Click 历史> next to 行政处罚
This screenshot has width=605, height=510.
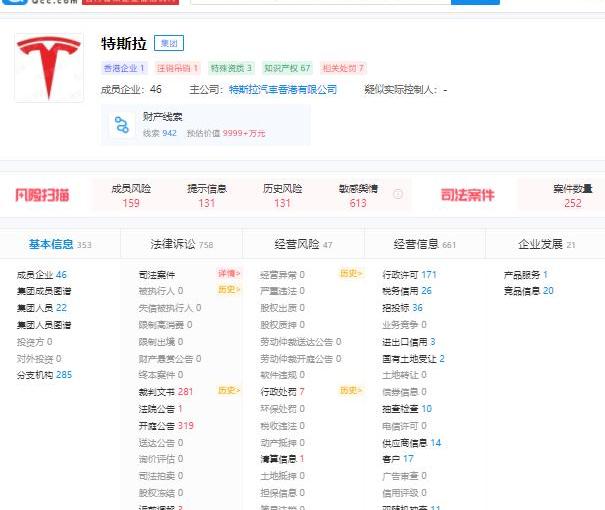(351, 390)
